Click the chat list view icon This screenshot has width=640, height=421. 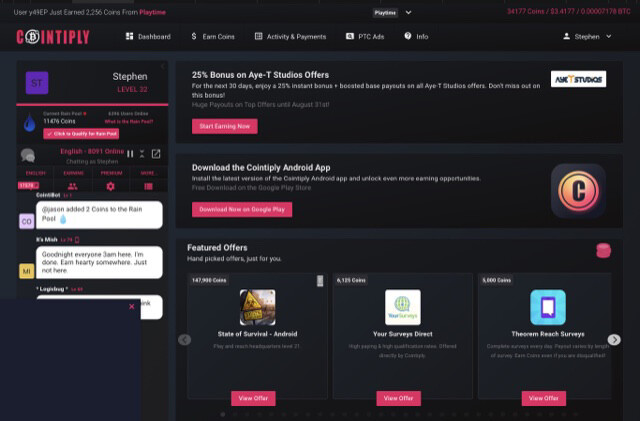(149, 186)
